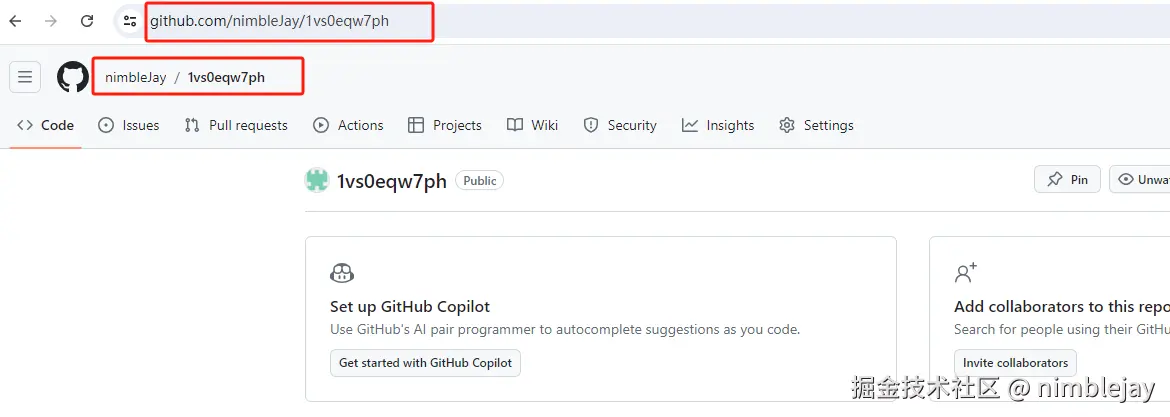Open the Insights tab

[x=718, y=125]
